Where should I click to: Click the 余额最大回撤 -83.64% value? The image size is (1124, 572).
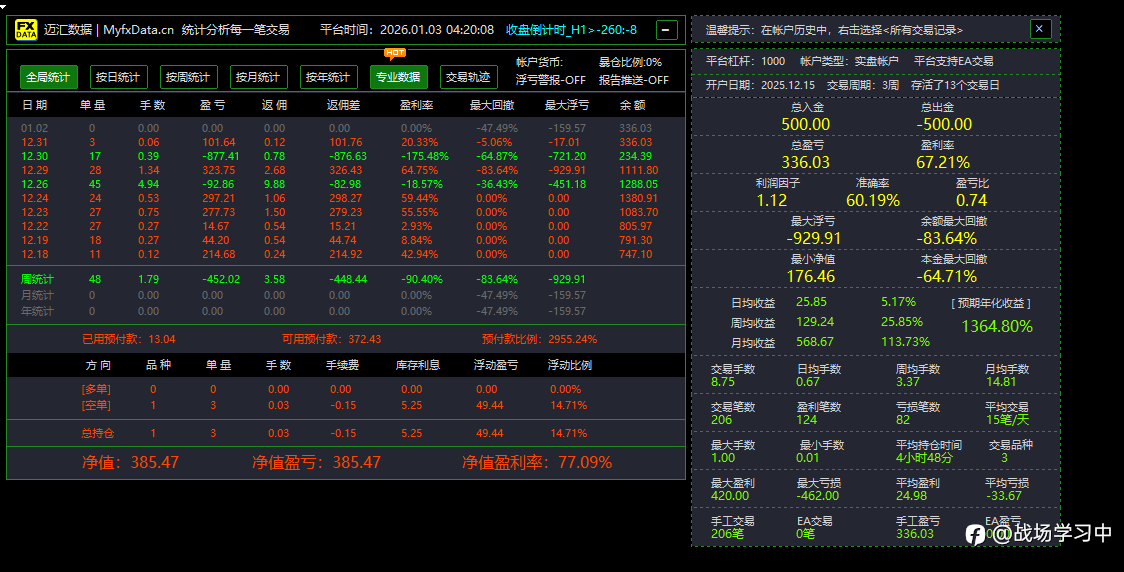[946, 238]
